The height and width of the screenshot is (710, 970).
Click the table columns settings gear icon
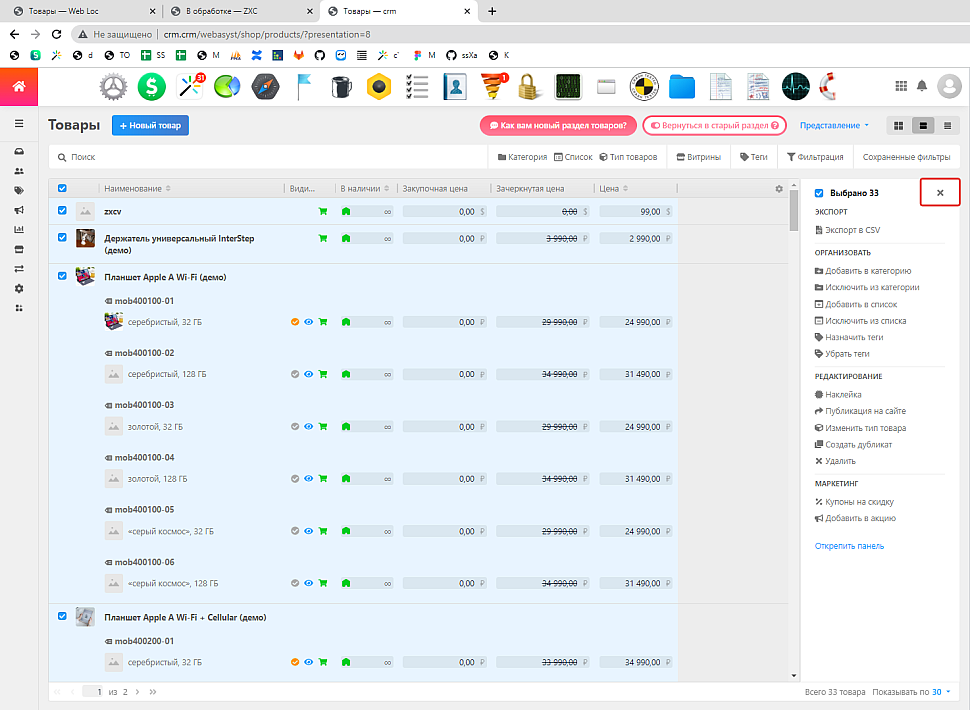pos(779,188)
